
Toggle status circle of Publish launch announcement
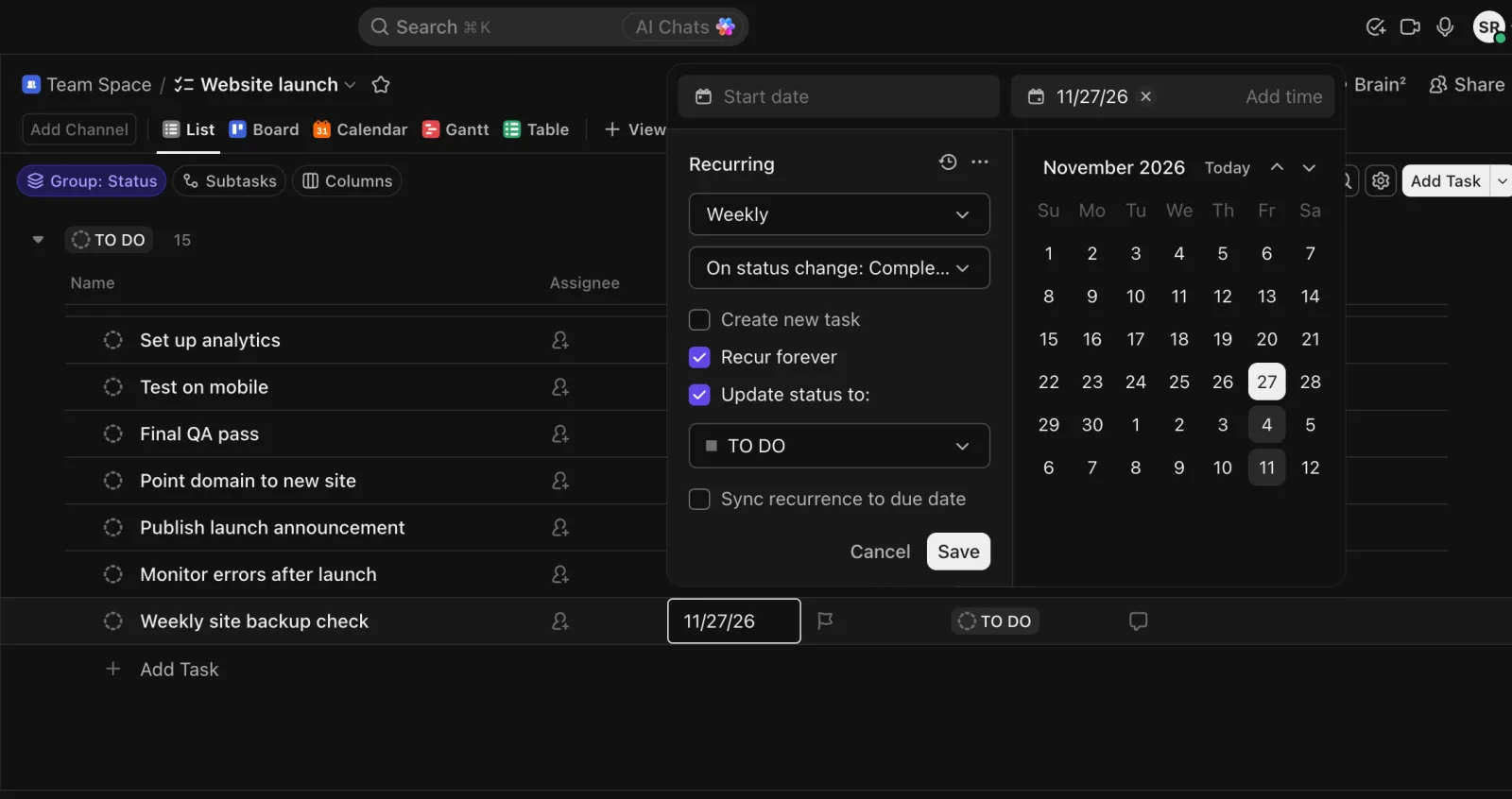coord(113,528)
